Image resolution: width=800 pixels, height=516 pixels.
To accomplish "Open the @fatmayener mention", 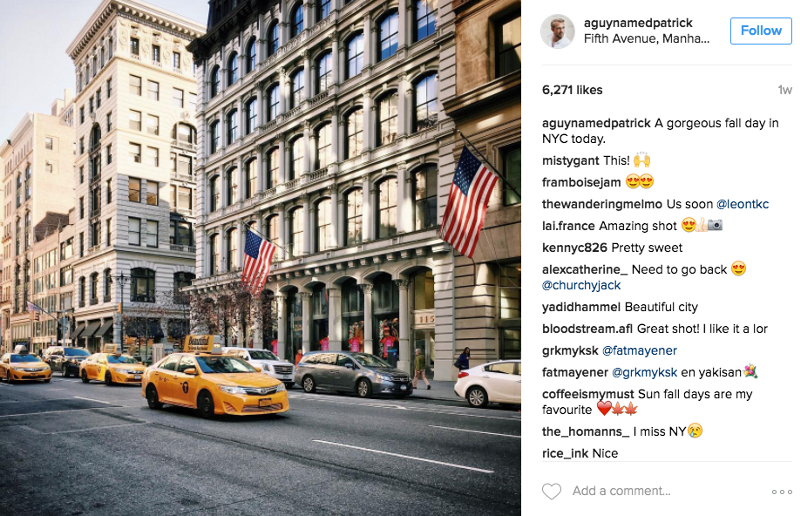I will [639, 351].
